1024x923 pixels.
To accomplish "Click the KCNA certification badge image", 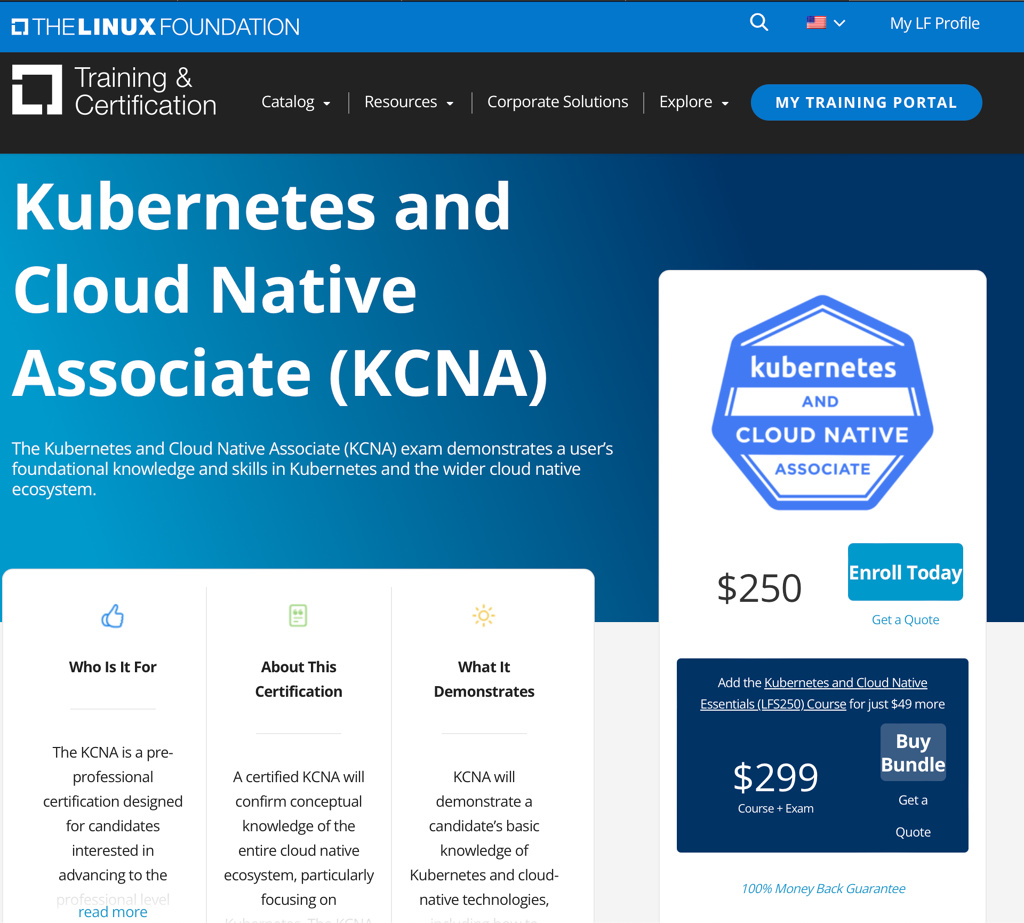I will tap(822, 402).
